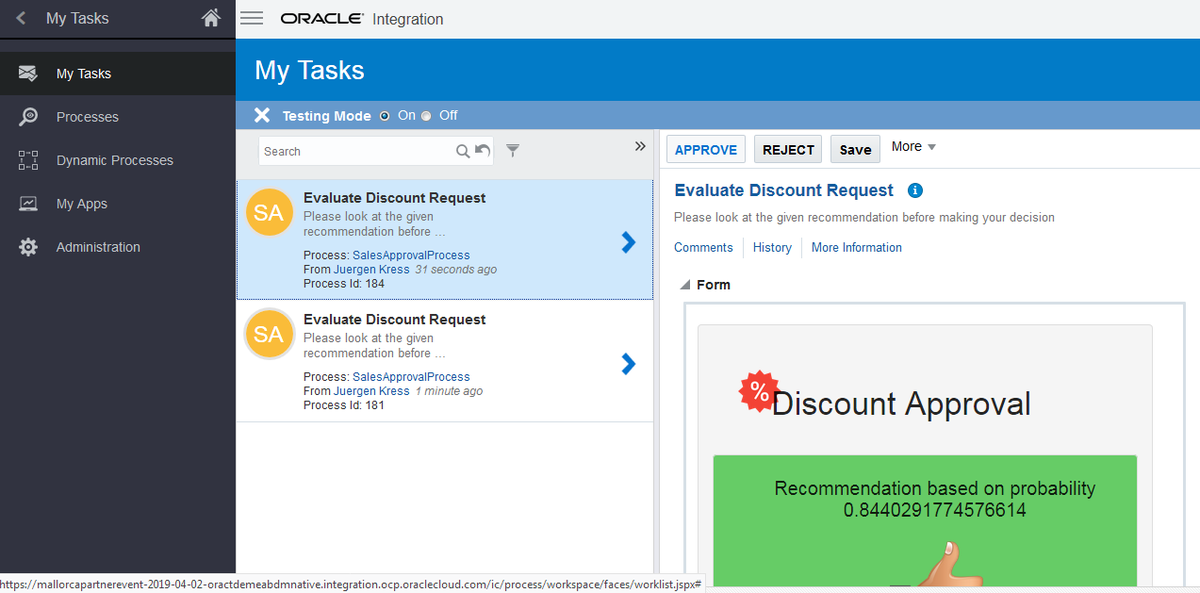The width and height of the screenshot is (1200, 593).
Task: Click the Oracle Integration logo
Action: point(362,19)
